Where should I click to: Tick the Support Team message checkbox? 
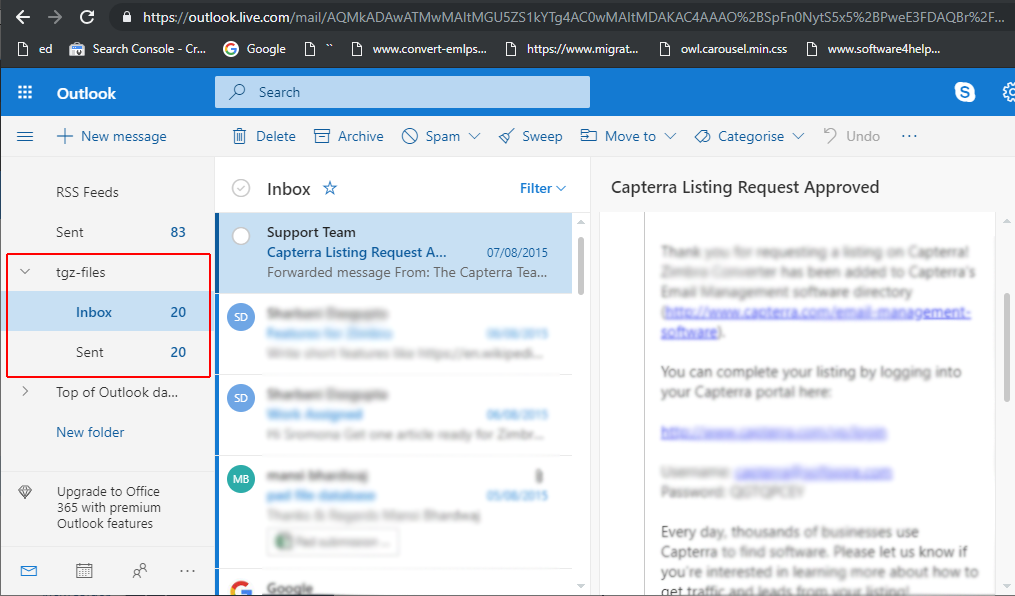coord(241,236)
